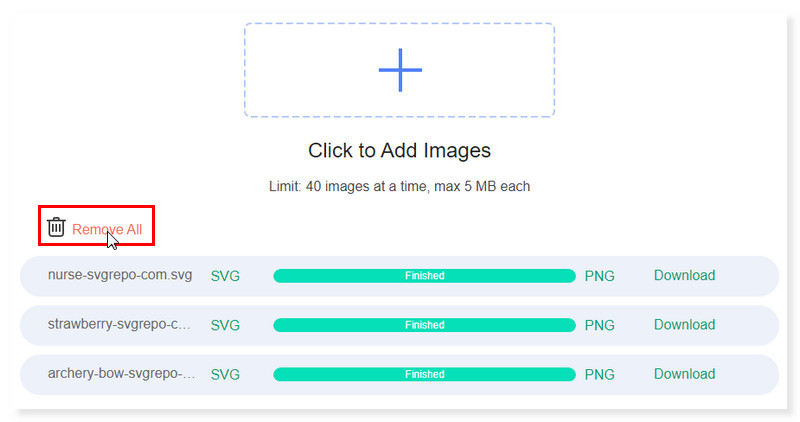Click the blue plus icon to add images

pos(400,70)
